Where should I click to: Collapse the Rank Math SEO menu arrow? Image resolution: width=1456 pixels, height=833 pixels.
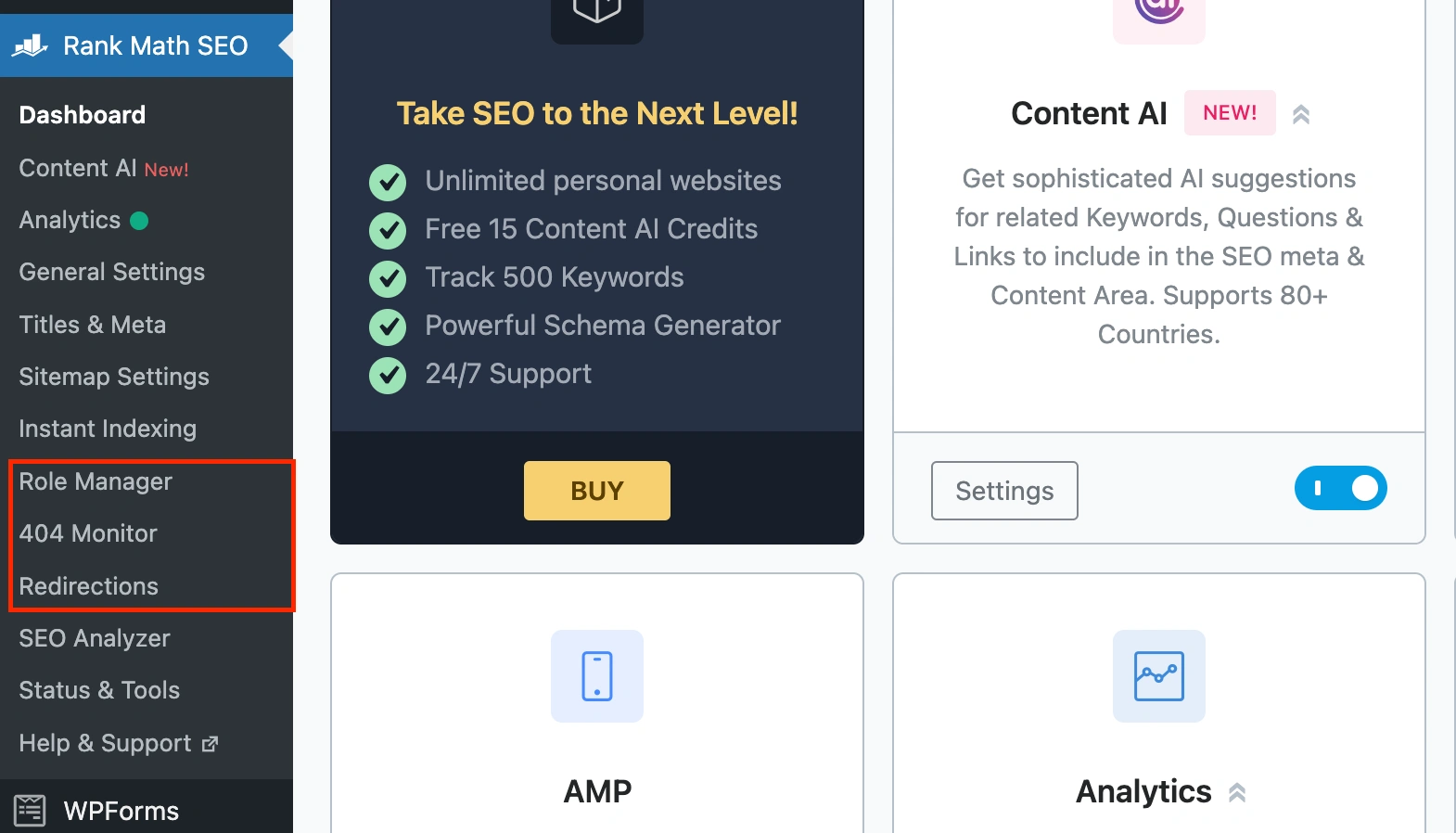pos(287,45)
